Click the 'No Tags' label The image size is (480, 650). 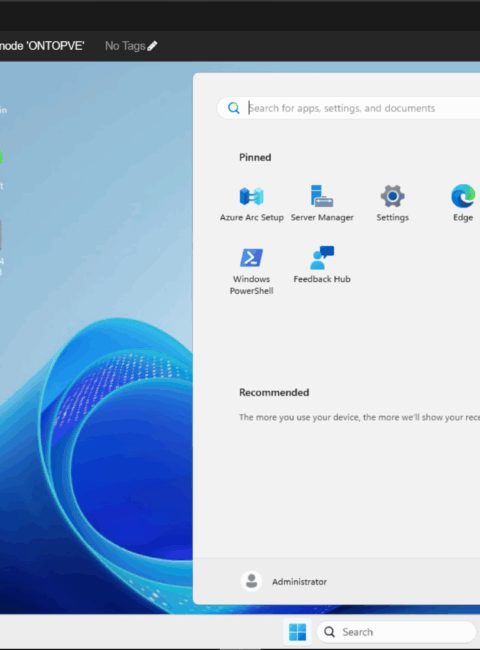pos(125,46)
